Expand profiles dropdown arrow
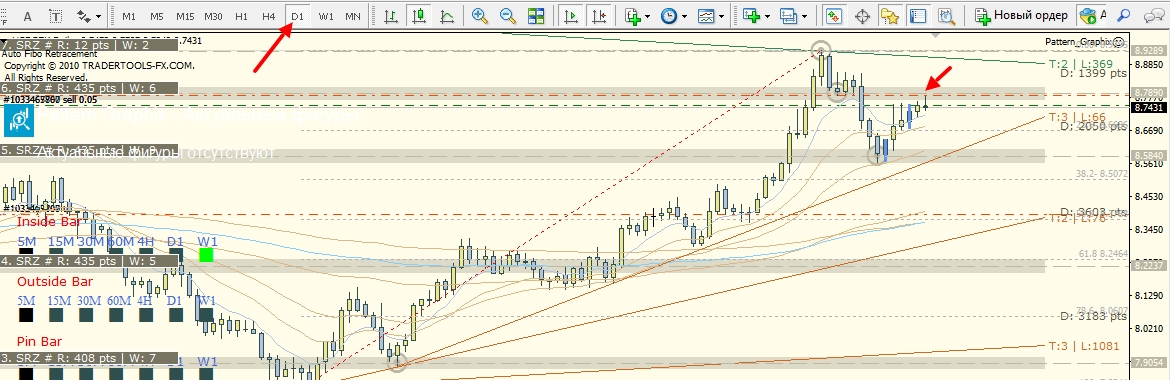1170x380 pixels. [x=804, y=16]
